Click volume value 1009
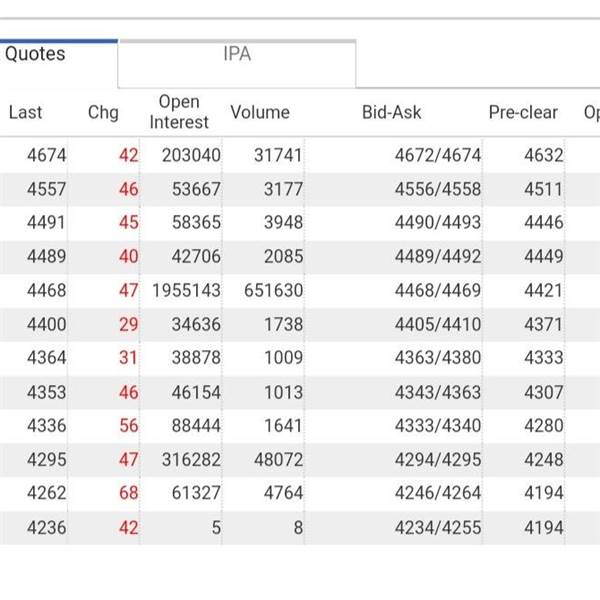This screenshot has width=600, height=600. point(283,357)
